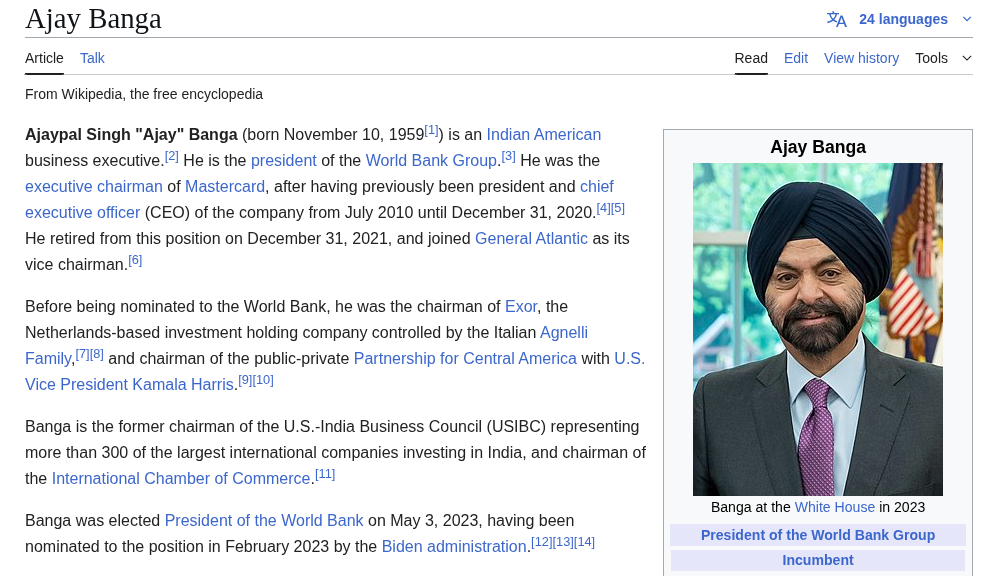Viewport: 996px width, 576px height.
Task: Open the Partnership for Central America link
Action: 465,359
